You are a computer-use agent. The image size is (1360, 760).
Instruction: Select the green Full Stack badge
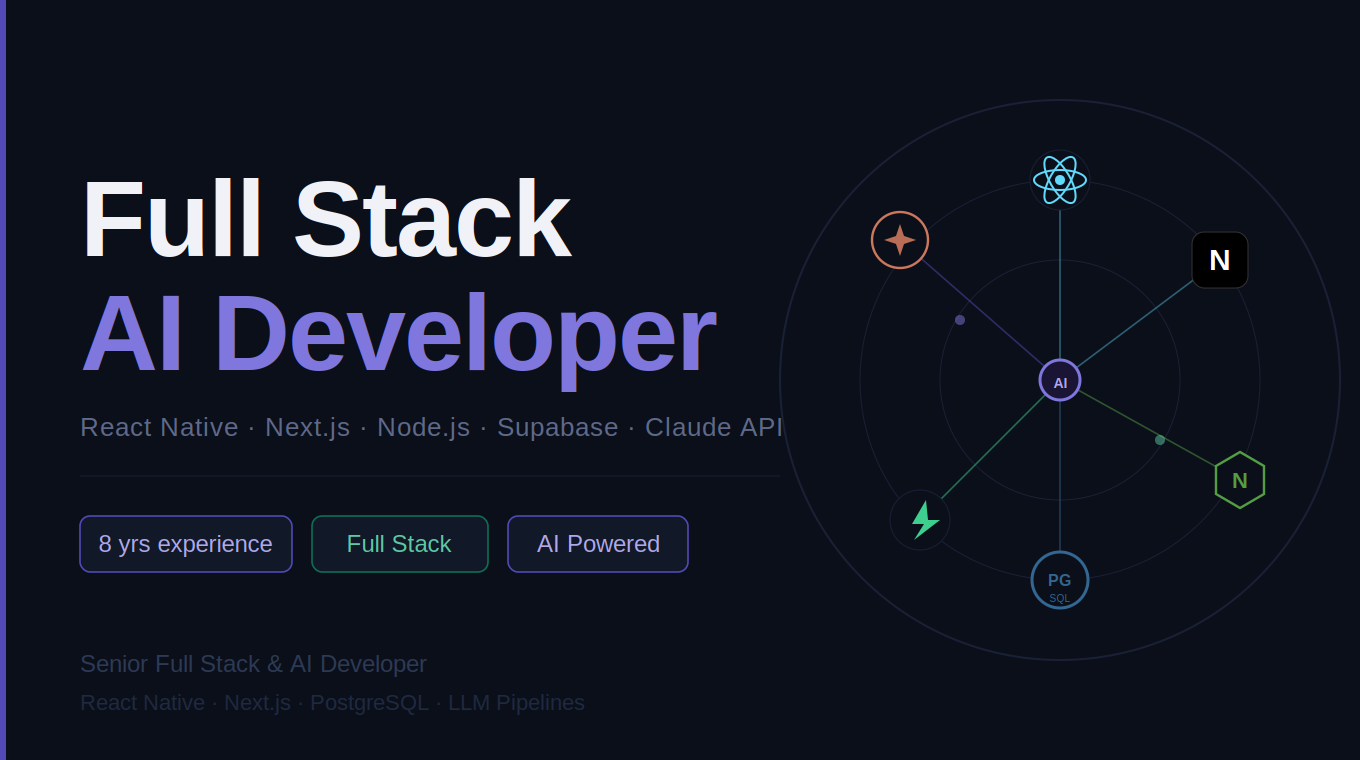(399, 544)
